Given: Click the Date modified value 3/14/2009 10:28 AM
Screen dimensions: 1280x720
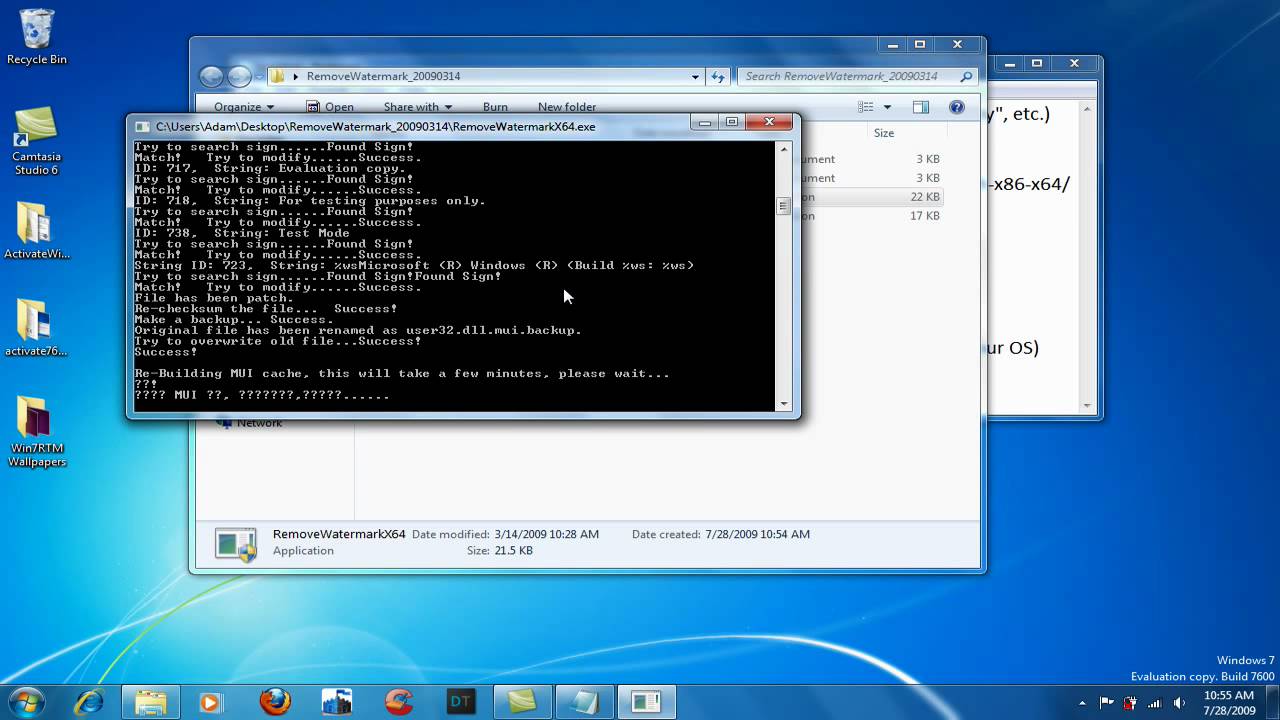Looking at the screenshot, I should pos(546,534).
